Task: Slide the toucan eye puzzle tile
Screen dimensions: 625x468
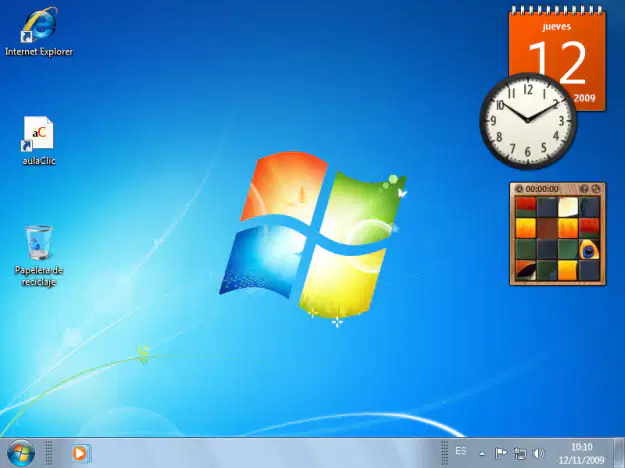Action: (x=589, y=250)
